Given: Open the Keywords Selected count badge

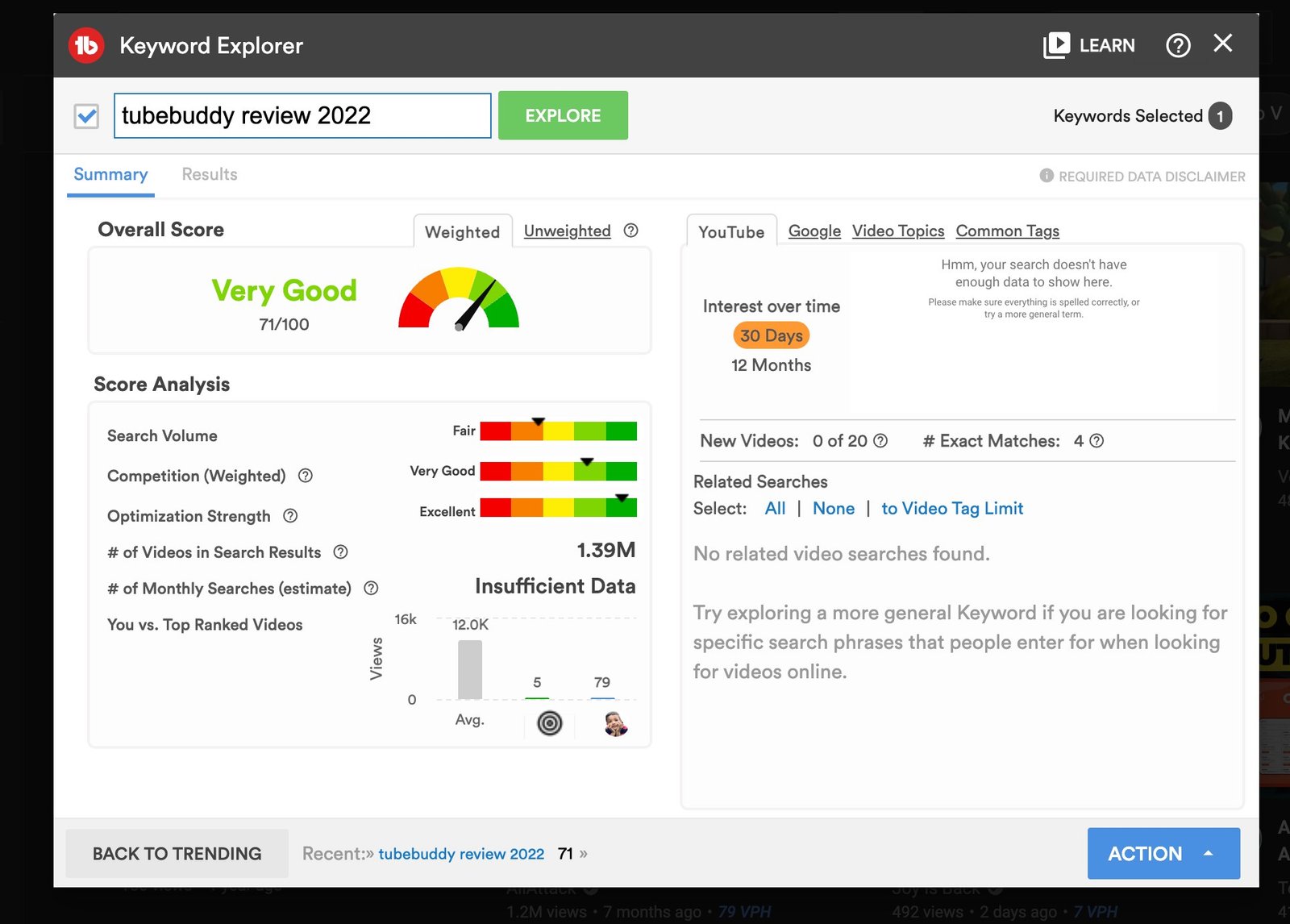Looking at the screenshot, I should tap(1220, 116).
